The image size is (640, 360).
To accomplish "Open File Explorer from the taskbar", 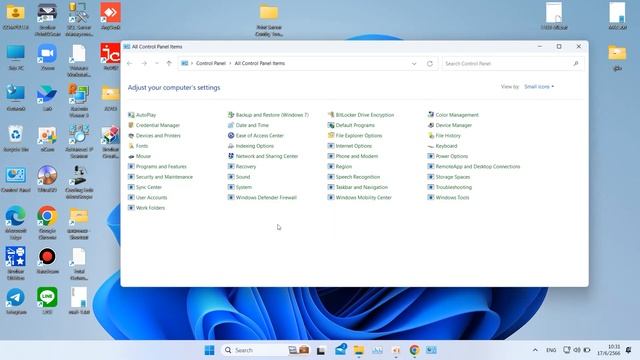I will click(359, 350).
